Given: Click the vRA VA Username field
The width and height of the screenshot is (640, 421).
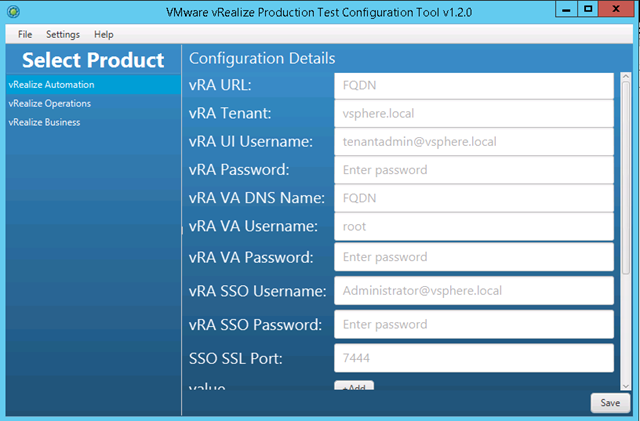Looking at the screenshot, I should (x=473, y=227).
